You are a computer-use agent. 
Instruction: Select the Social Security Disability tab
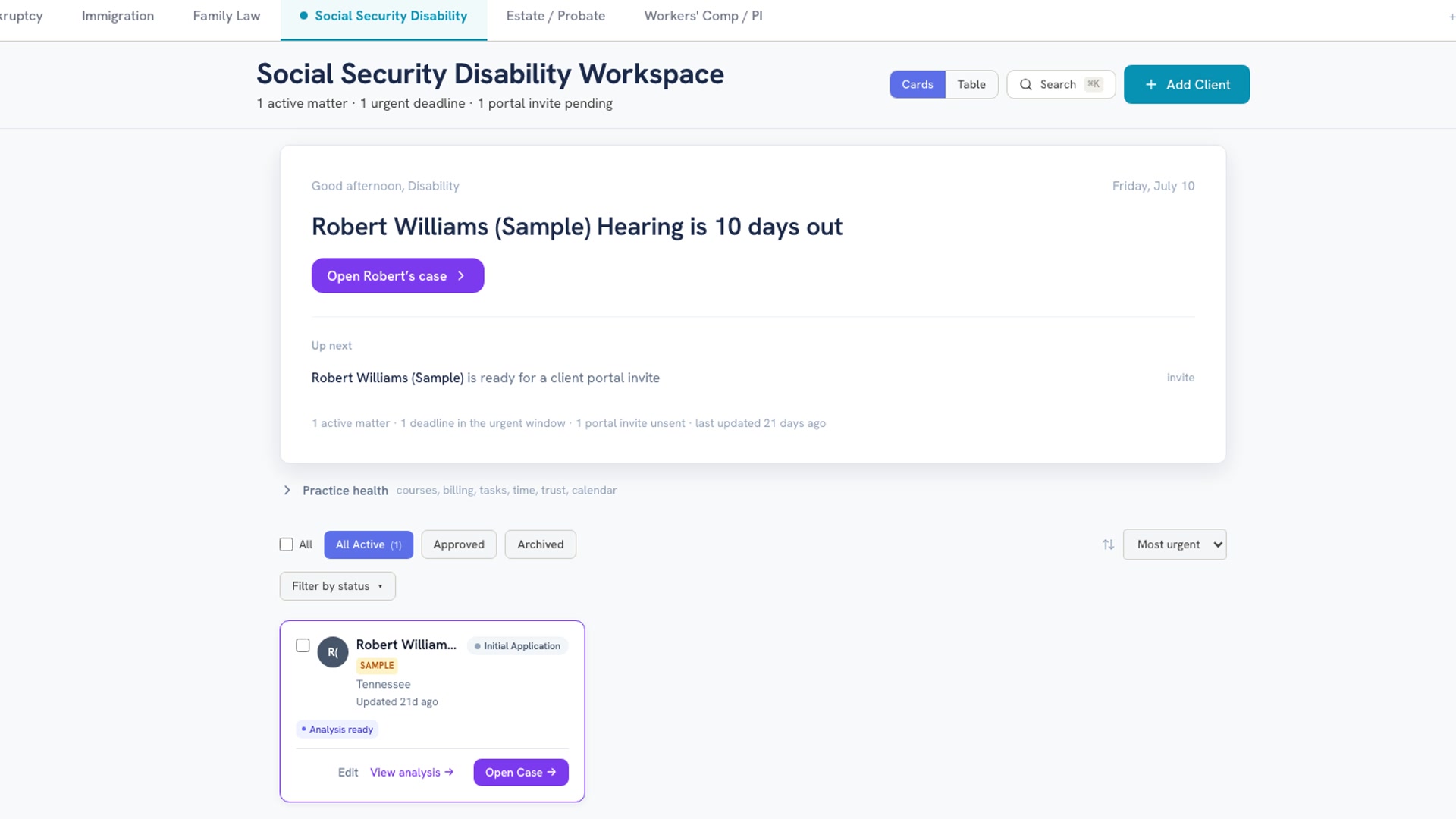tap(383, 16)
